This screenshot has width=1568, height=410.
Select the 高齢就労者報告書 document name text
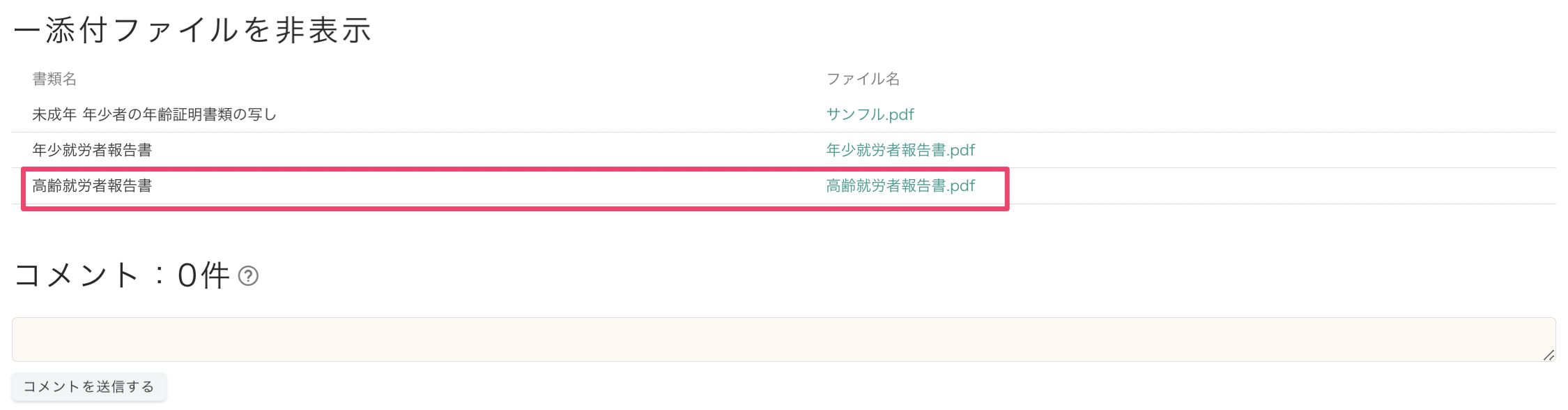click(x=92, y=185)
